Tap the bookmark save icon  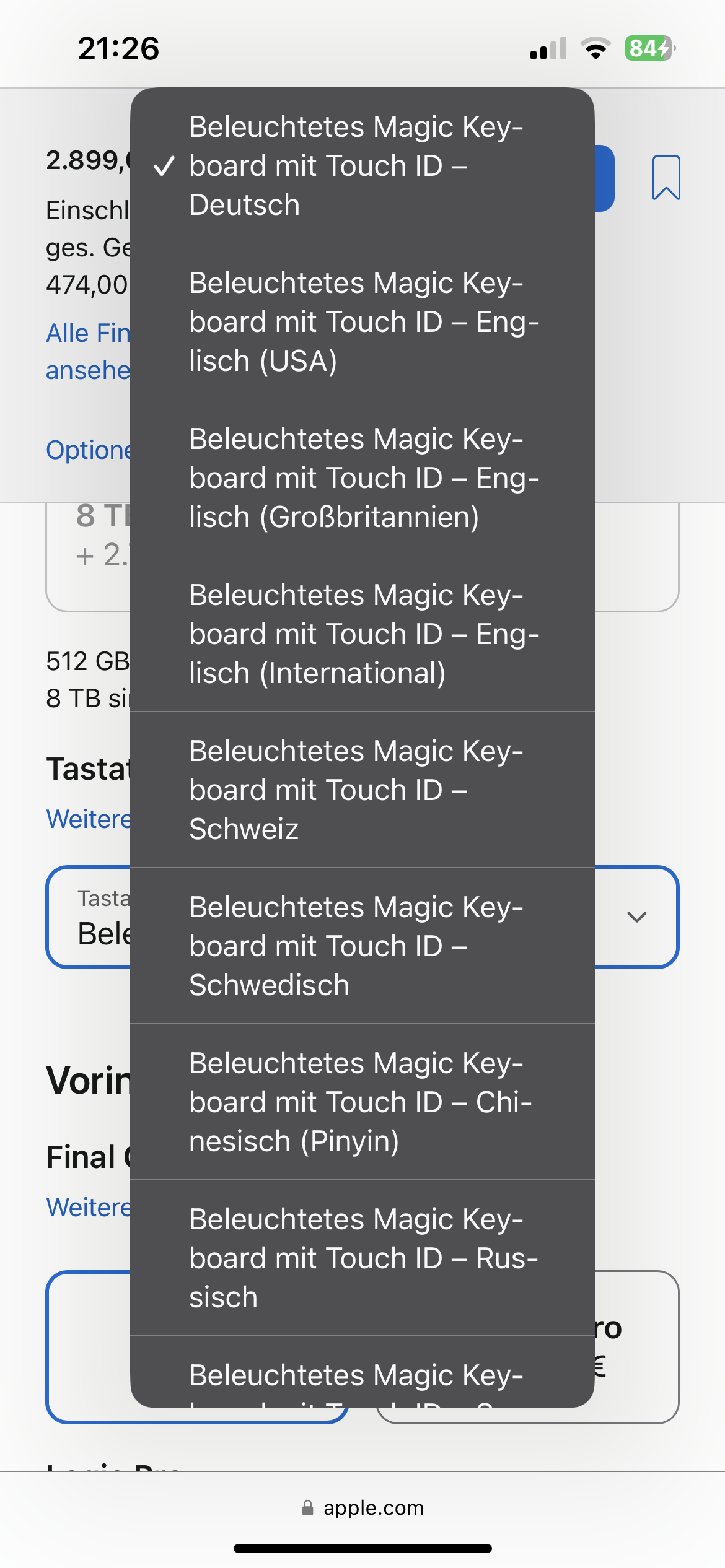point(666,178)
